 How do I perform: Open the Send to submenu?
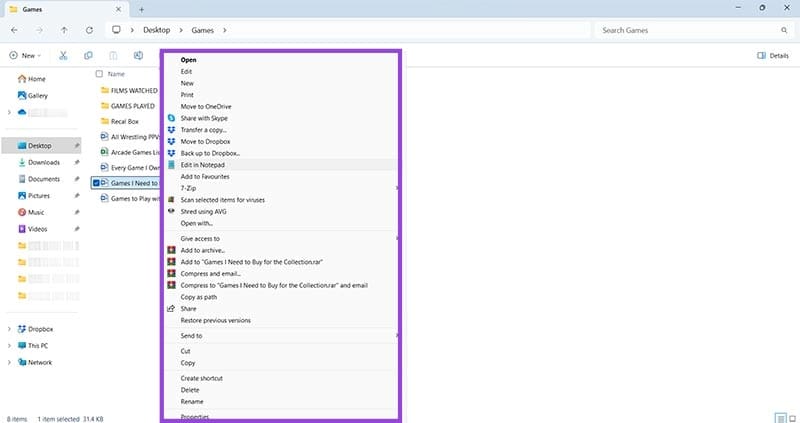(281, 336)
